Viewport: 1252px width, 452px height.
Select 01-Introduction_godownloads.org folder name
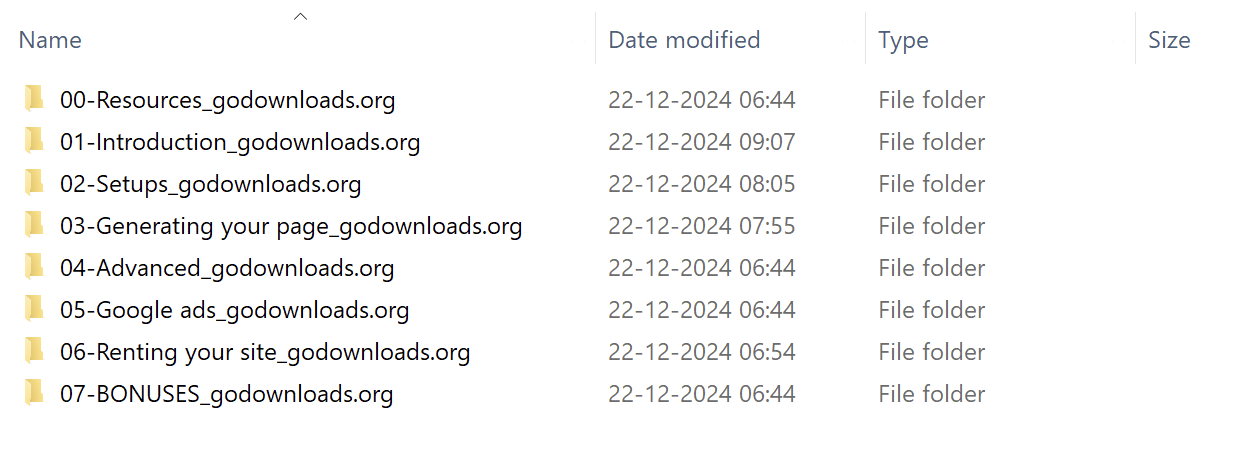[x=240, y=142]
